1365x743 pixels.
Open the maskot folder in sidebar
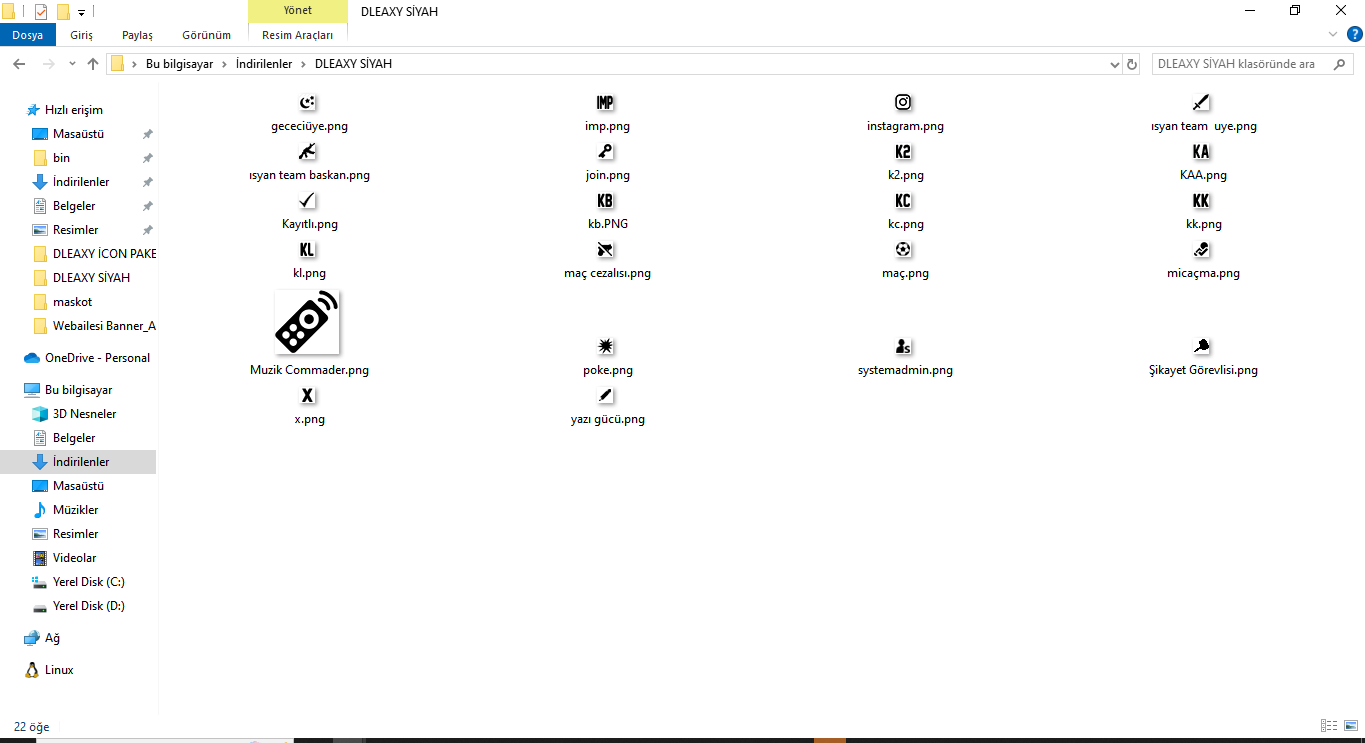[x=72, y=302]
